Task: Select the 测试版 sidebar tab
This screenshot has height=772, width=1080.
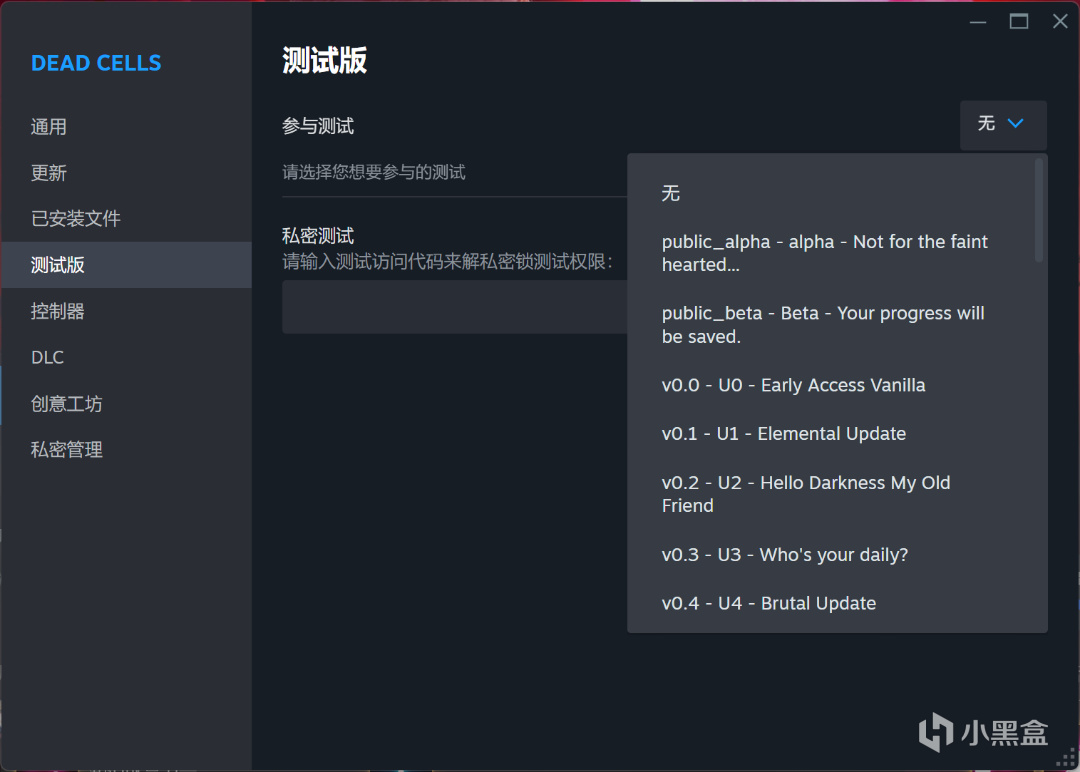Action: [58, 265]
